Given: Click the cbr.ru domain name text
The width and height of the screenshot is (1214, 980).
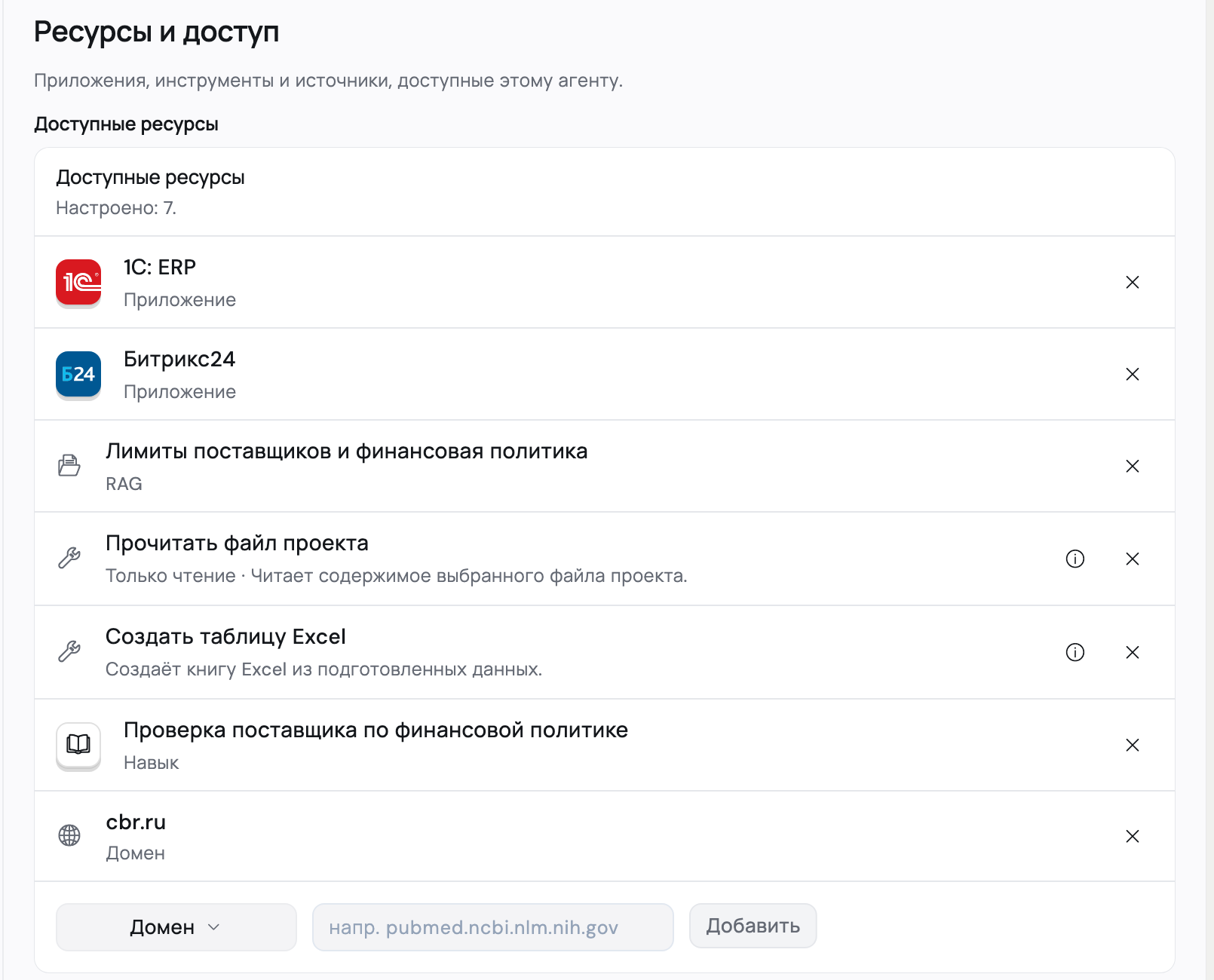Looking at the screenshot, I should point(136,822).
